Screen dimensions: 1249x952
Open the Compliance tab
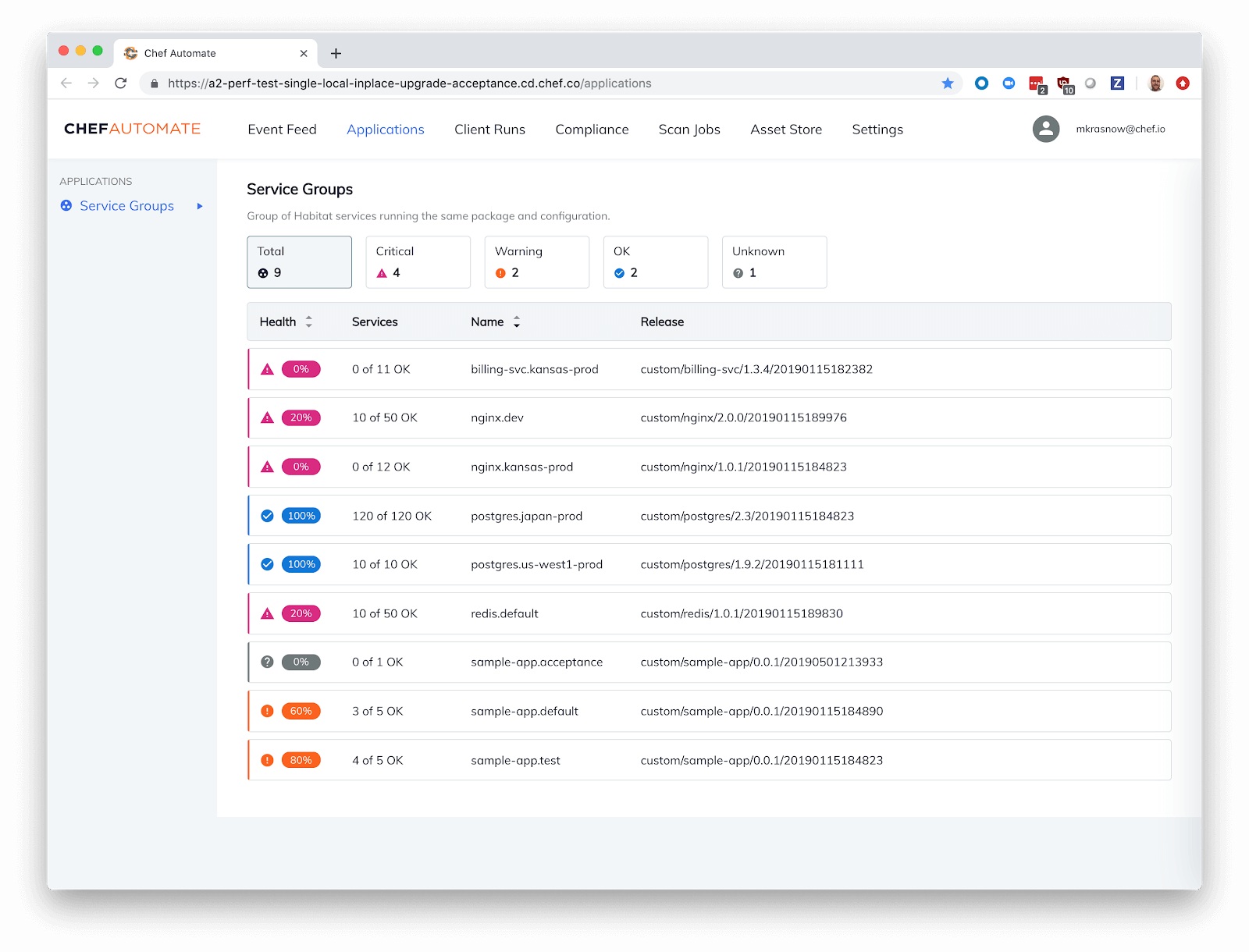coord(592,130)
